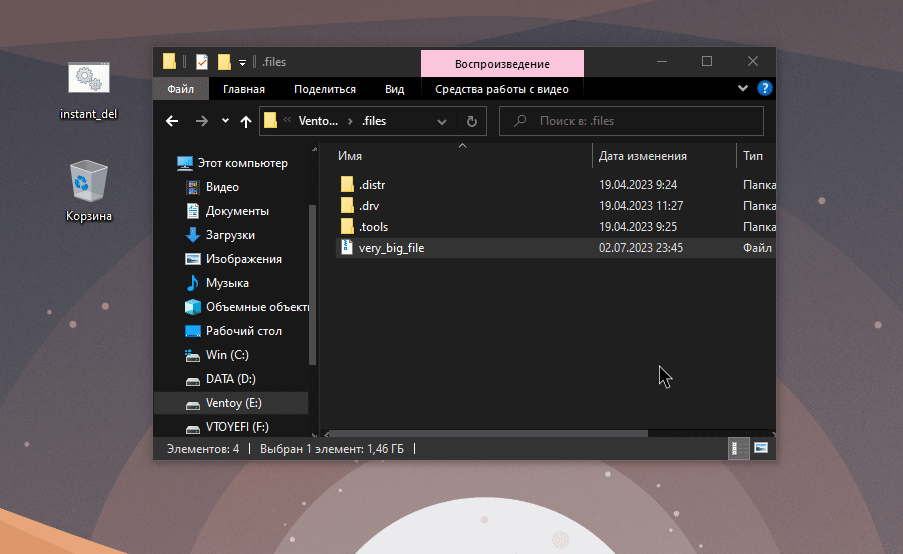
Task: Switch to the Вид ribbon tab
Action: [394, 89]
